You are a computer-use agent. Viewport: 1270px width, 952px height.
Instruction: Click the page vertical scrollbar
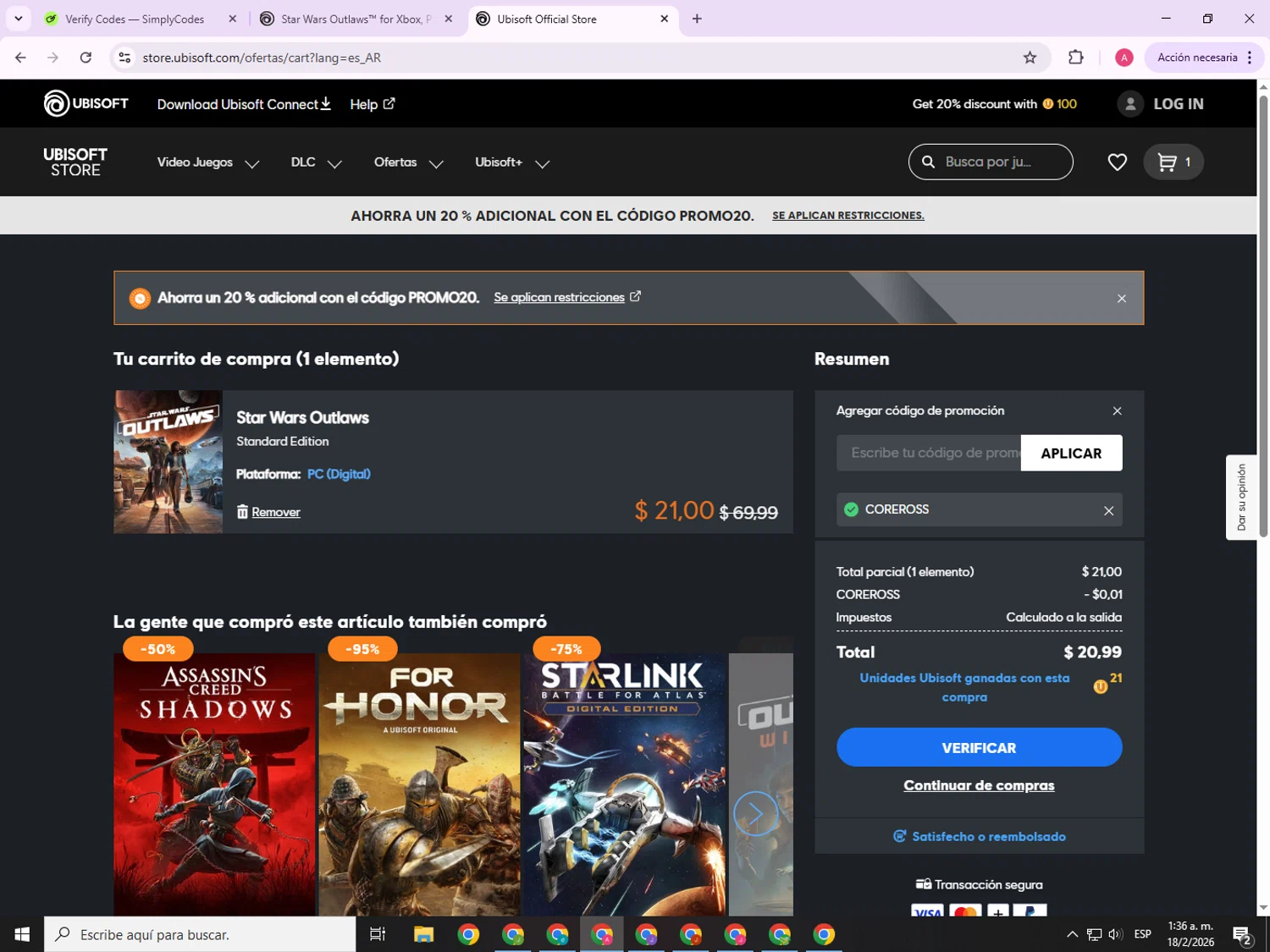[1263, 316]
